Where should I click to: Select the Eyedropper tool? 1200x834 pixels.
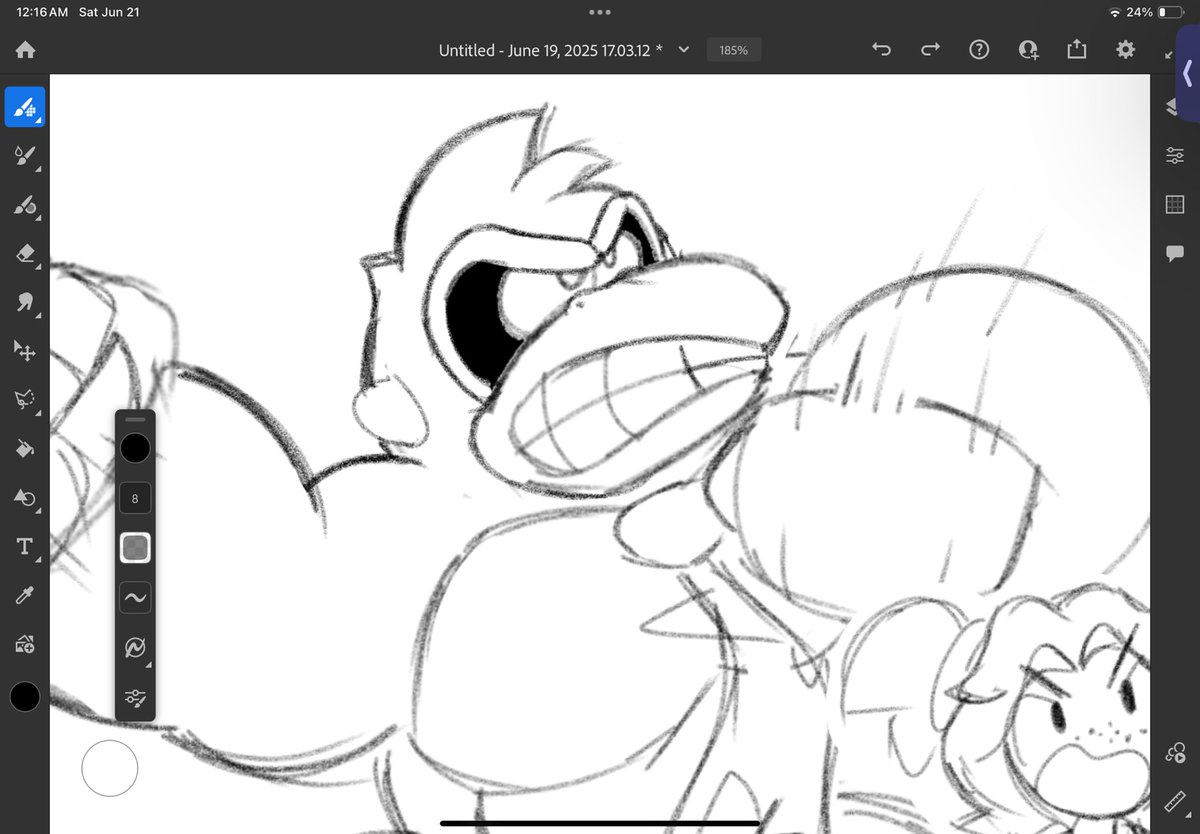tap(25, 596)
